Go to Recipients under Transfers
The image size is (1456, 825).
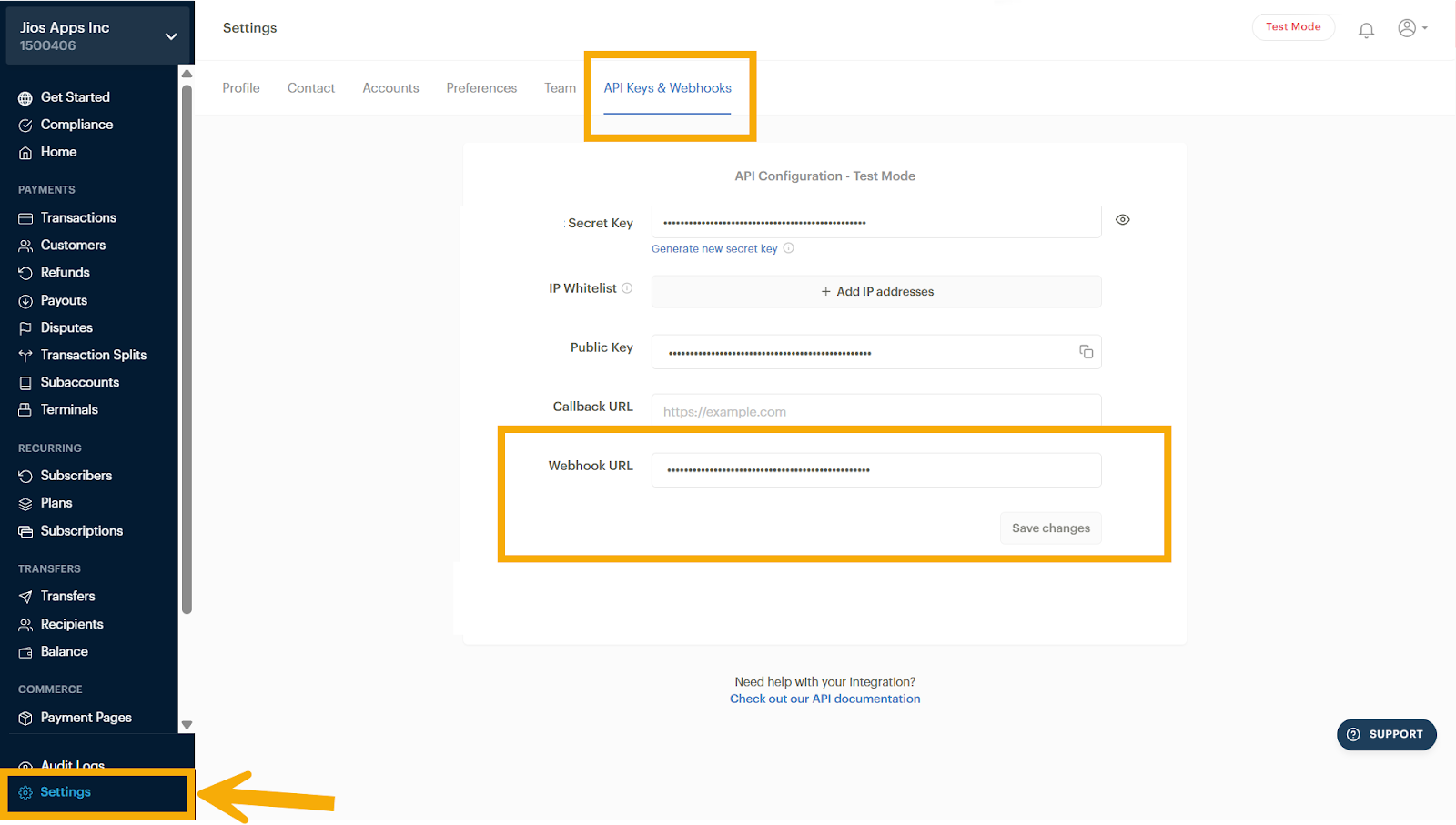72,625
